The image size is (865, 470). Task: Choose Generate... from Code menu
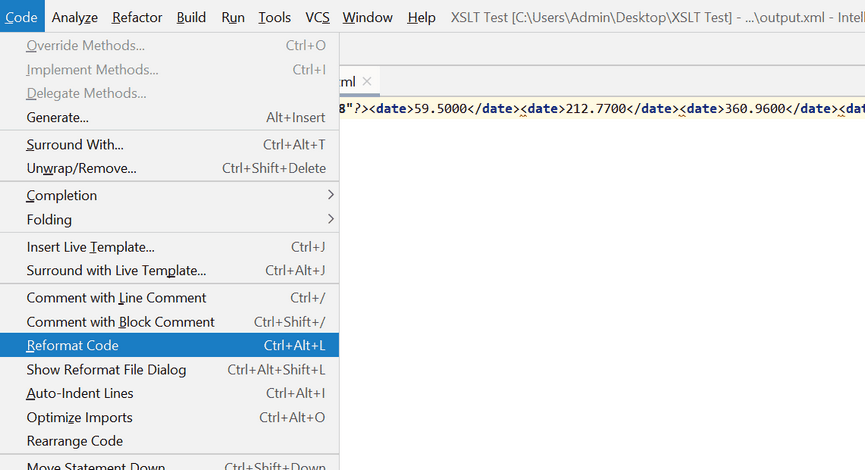[170, 117]
